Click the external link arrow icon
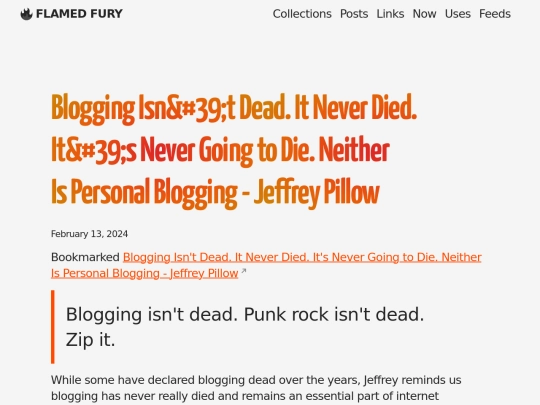The width and height of the screenshot is (540, 405). pyautogui.click(x=243, y=271)
